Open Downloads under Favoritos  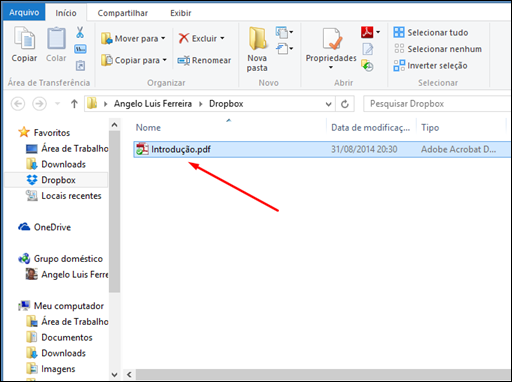coord(56,164)
